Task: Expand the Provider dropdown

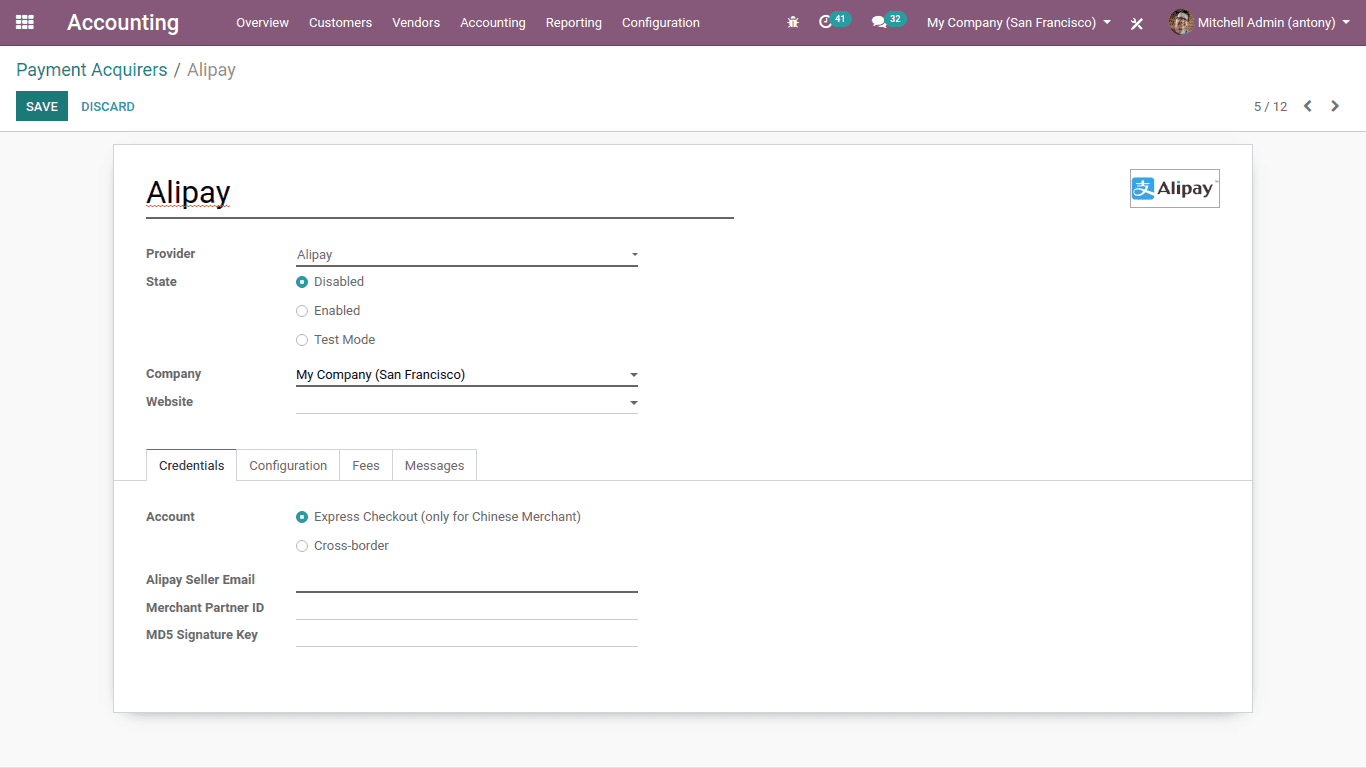Action: coord(467,255)
